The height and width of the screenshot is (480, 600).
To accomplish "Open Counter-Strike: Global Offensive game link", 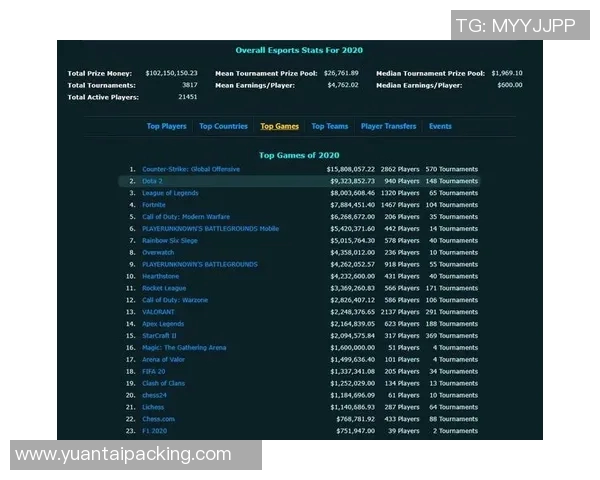I will click(x=190, y=169).
